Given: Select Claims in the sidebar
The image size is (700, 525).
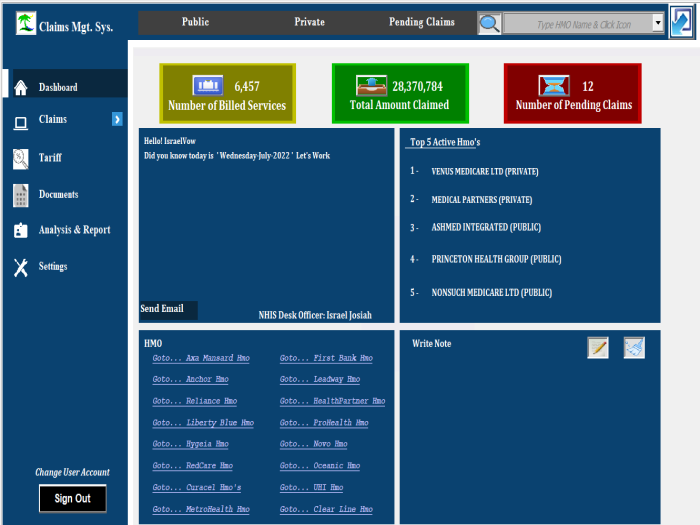Looking at the screenshot, I should click(53, 119).
